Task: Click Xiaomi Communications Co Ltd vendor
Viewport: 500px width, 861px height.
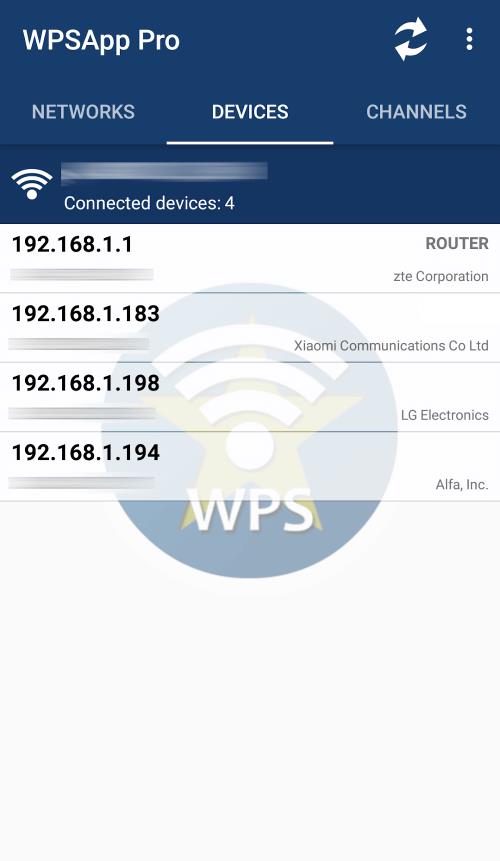Action: tap(391, 346)
